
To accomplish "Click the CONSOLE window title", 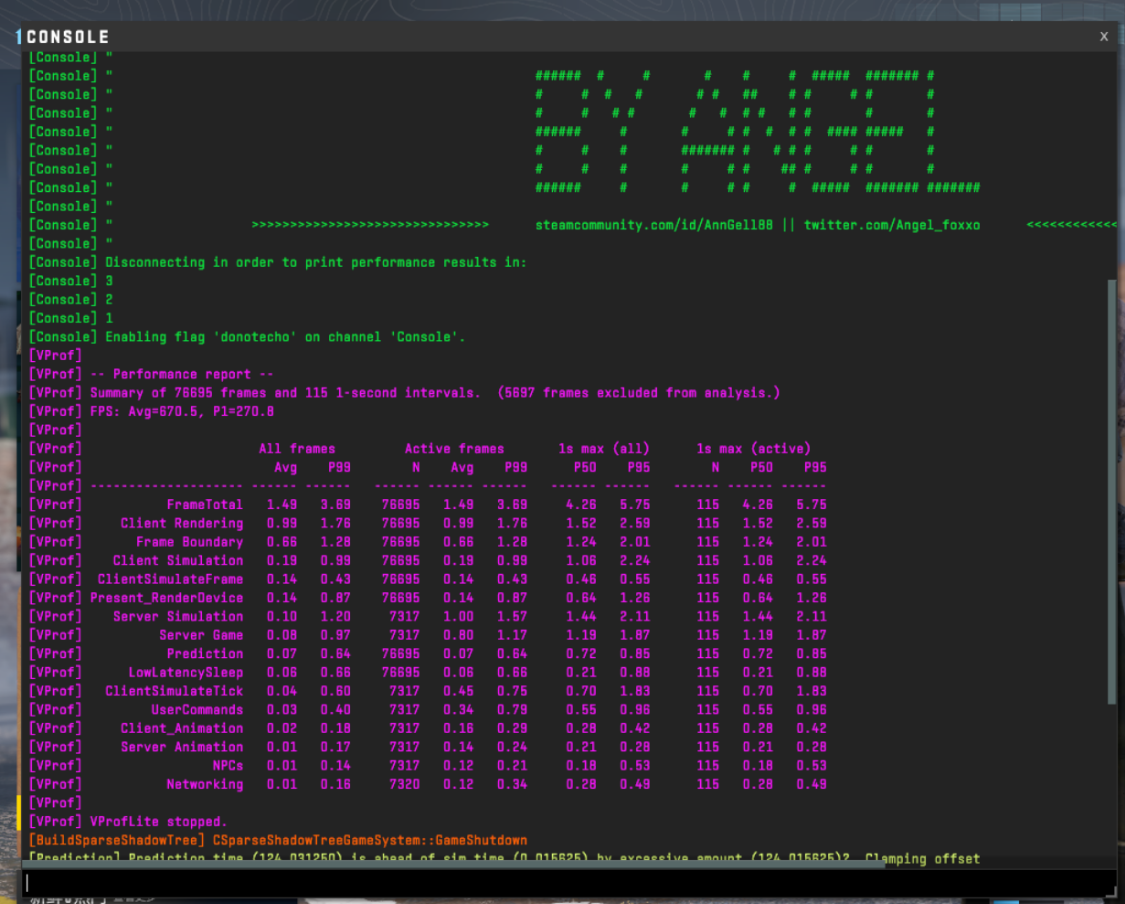I will click(67, 37).
